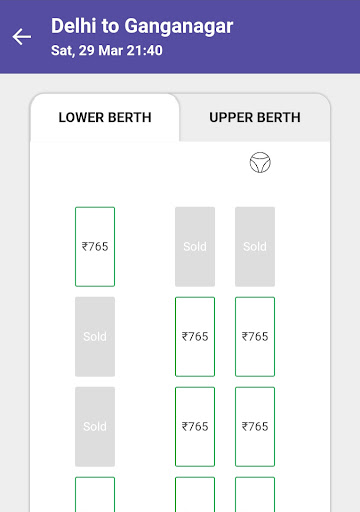
Task: Tap the back arrow icon
Action: [x=22, y=37]
